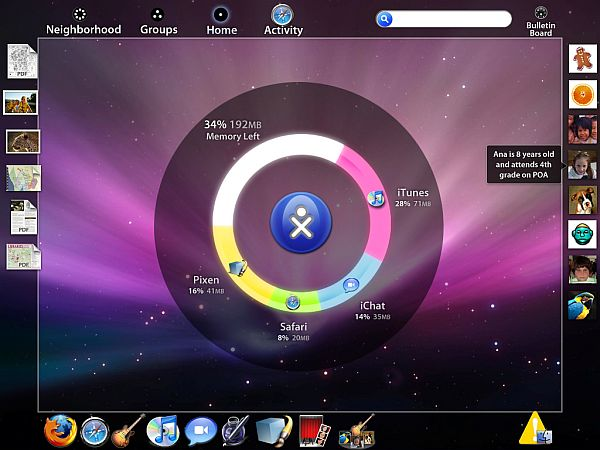
Task: Open the pen and ink dock icon
Action: (235, 430)
